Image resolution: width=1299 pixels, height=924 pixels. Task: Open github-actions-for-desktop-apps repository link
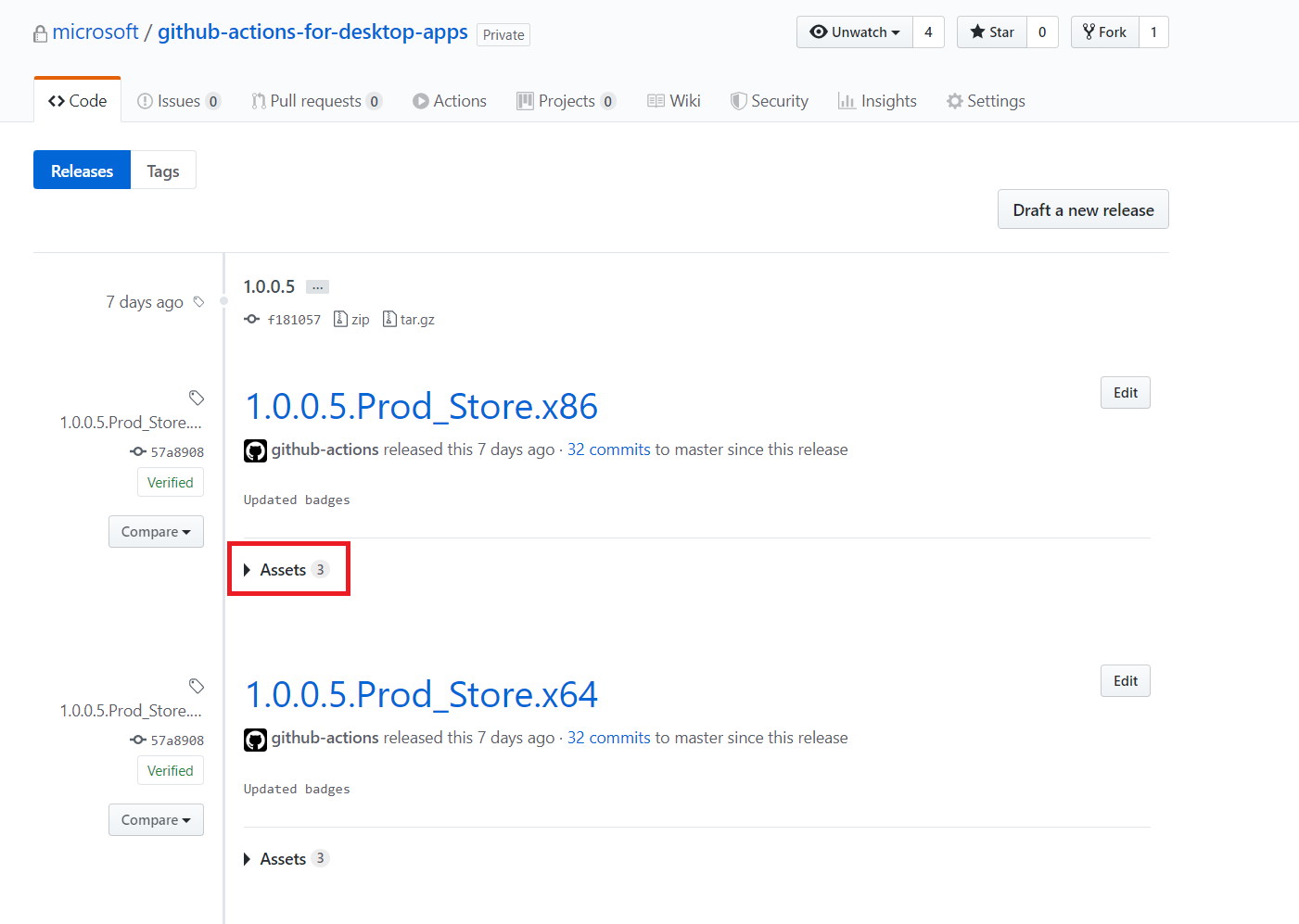click(x=312, y=32)
